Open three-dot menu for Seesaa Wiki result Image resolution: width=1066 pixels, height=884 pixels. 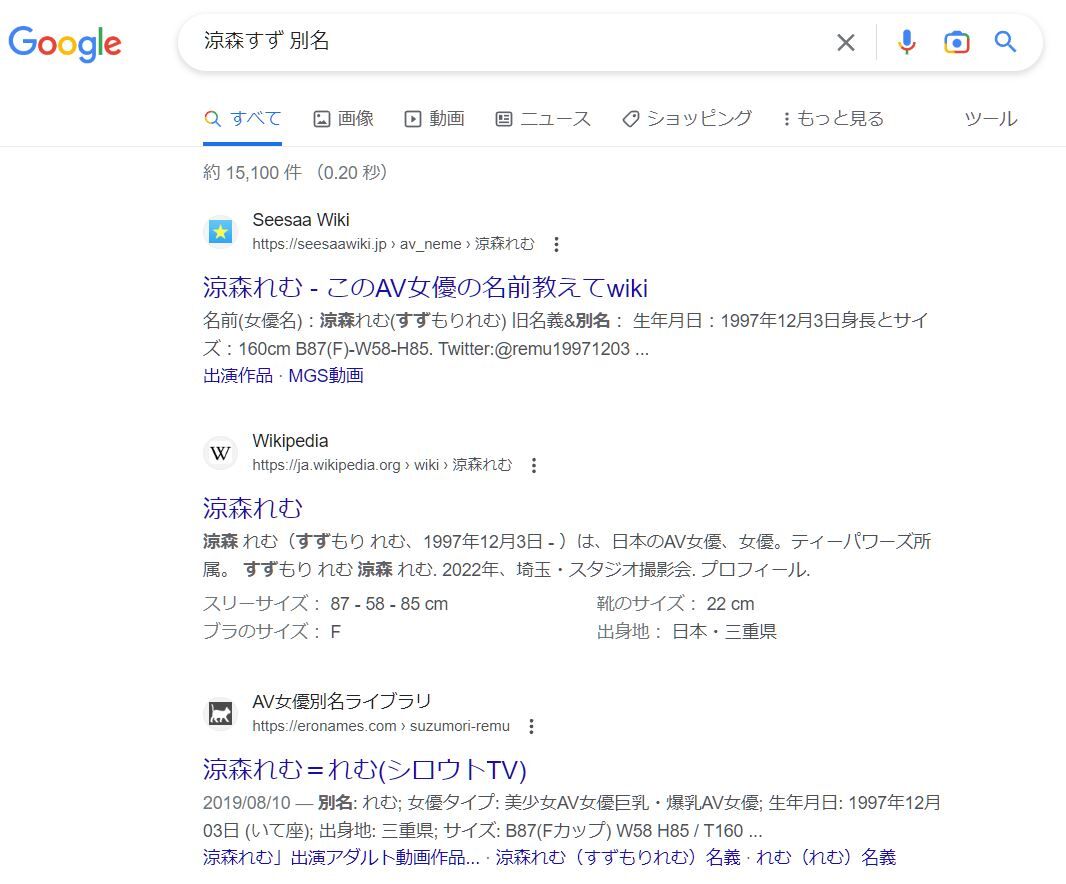click(x=556, y=244)
